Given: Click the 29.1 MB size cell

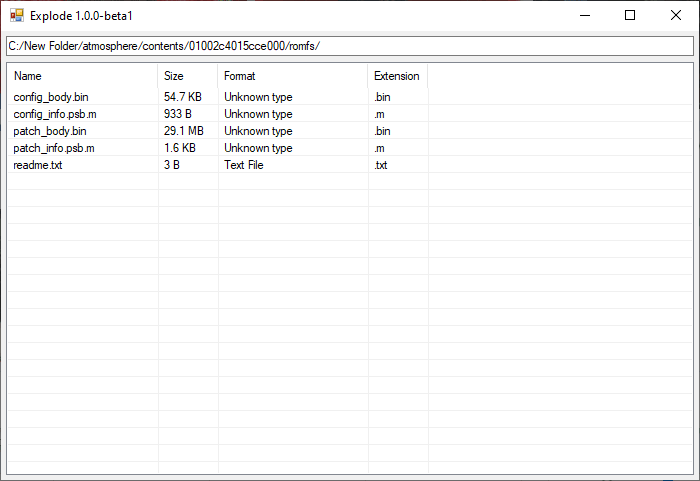Looking at the screenshot, I should point(183,131).
